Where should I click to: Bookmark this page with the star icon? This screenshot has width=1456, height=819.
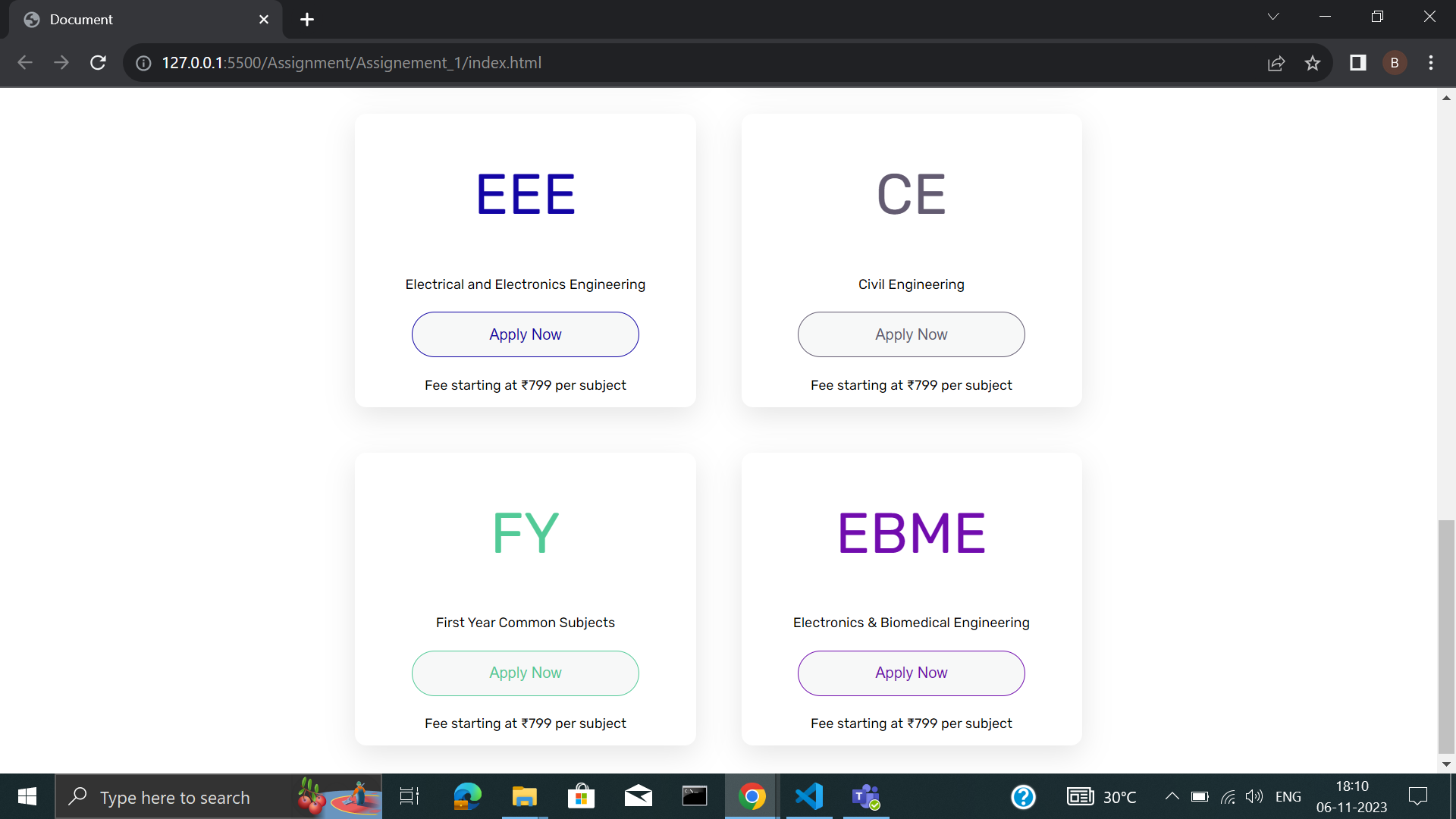1313,63
